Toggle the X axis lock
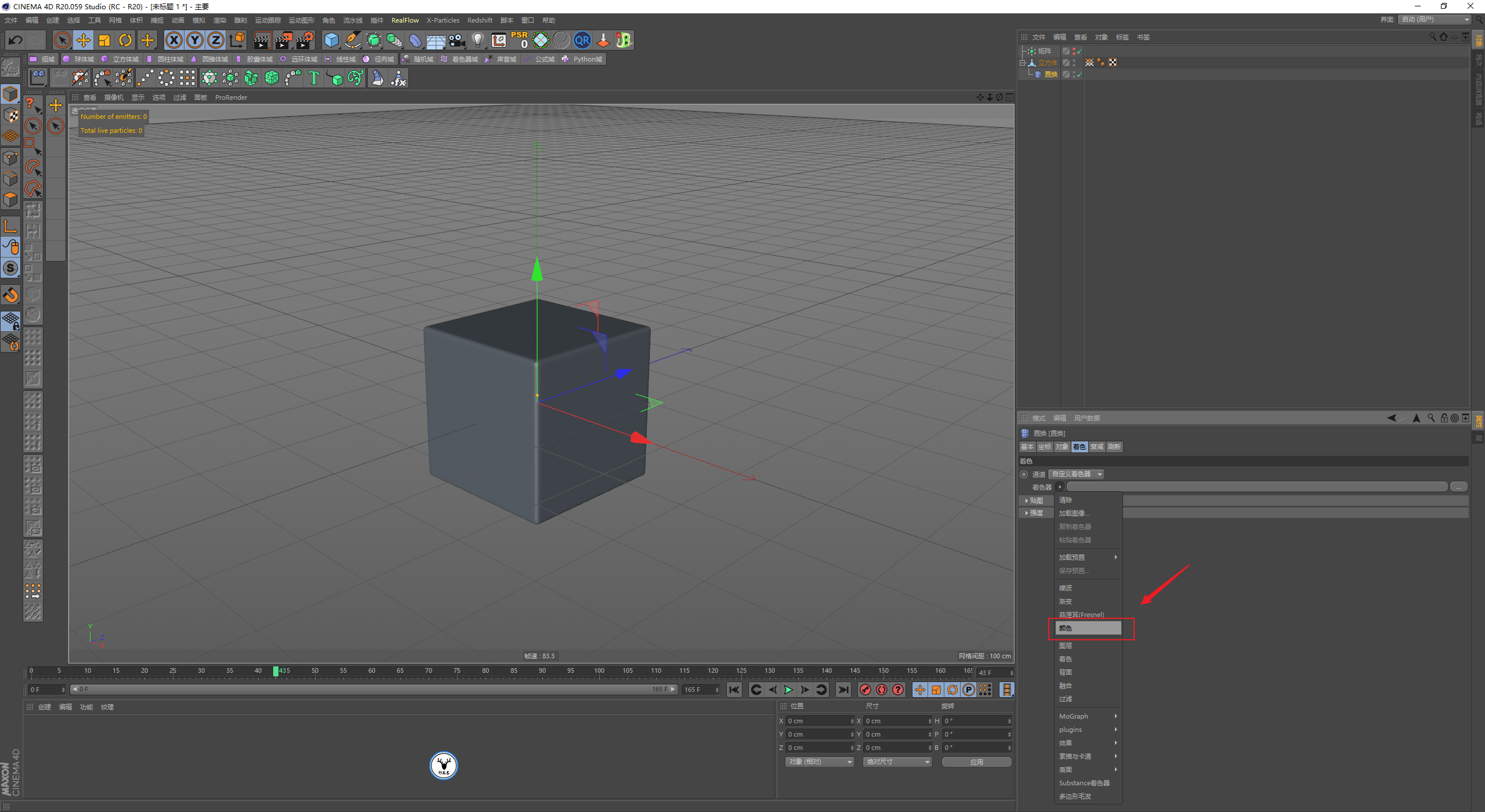Image resolution: width=1485 pixels, height=812 pixels. [173, 40]
